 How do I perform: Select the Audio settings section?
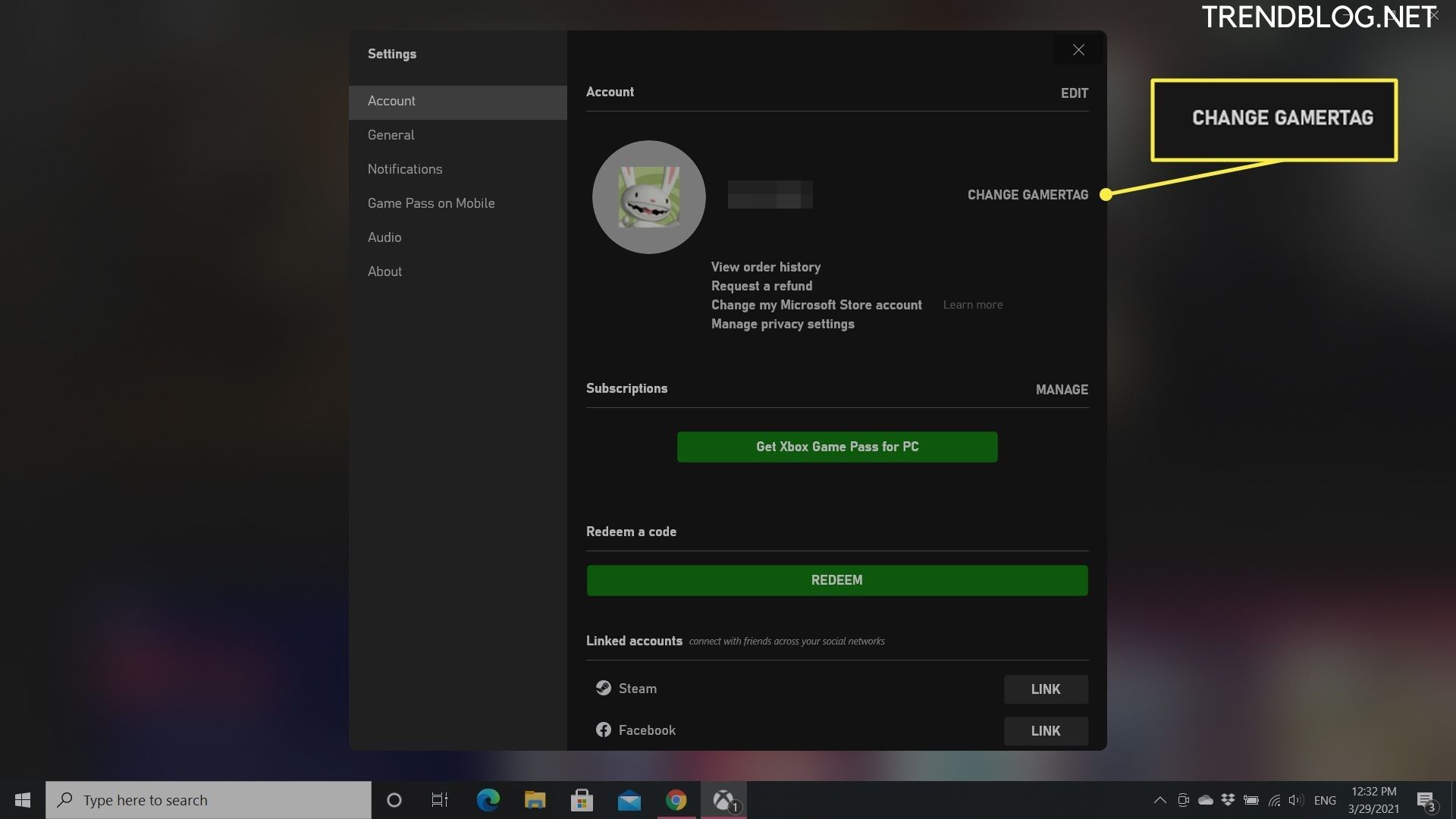click(x=384, y=237)
